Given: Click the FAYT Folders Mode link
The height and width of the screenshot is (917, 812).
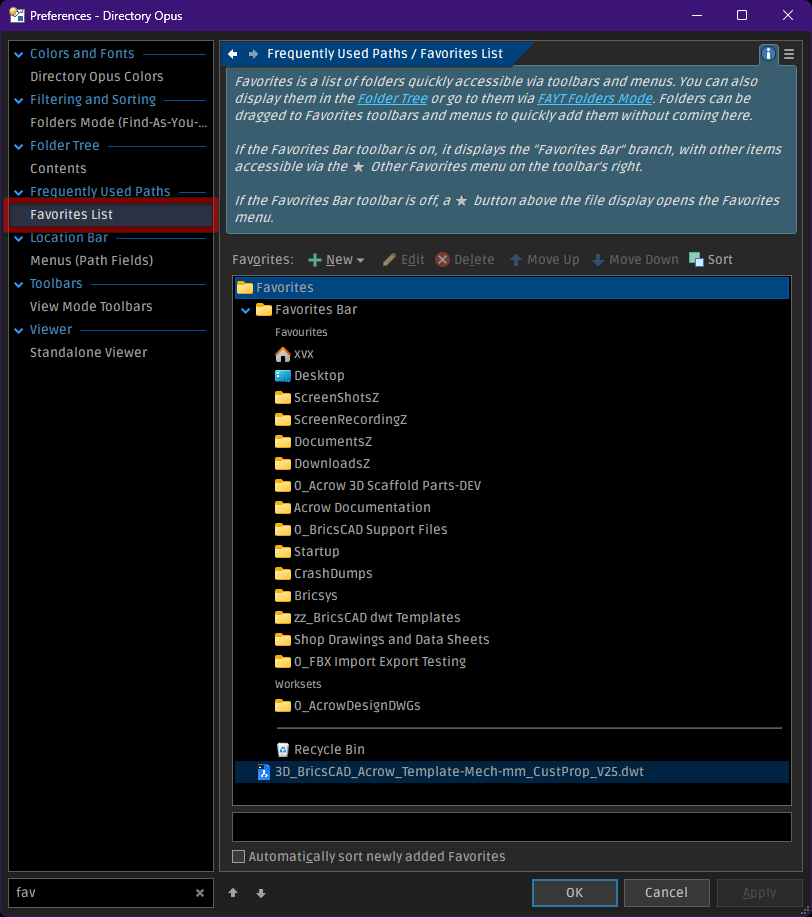Looking at the screenshot, I should (594, 98).
